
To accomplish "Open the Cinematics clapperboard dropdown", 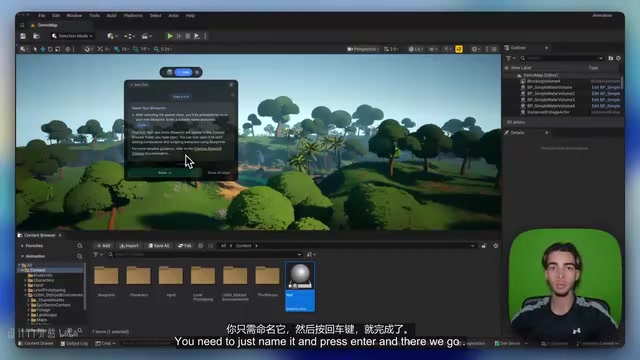I will point(146,36).
